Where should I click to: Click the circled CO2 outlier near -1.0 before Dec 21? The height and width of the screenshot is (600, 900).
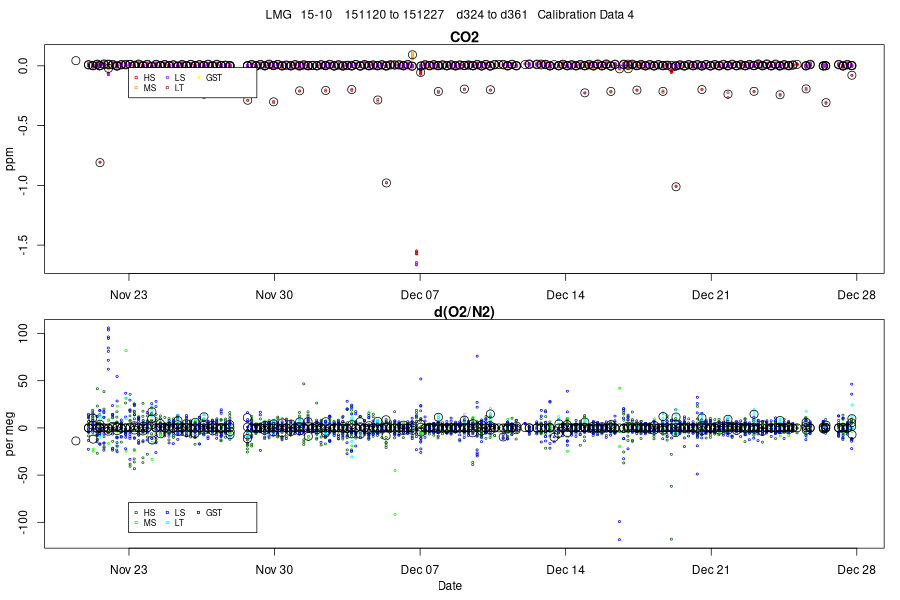[x=676, y=187]
